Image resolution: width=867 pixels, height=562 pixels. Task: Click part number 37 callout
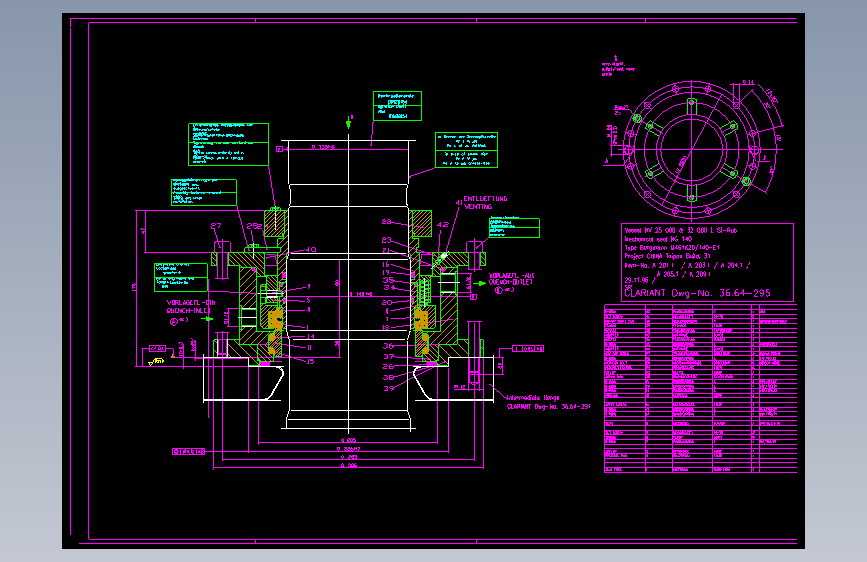tap(389, 357)
